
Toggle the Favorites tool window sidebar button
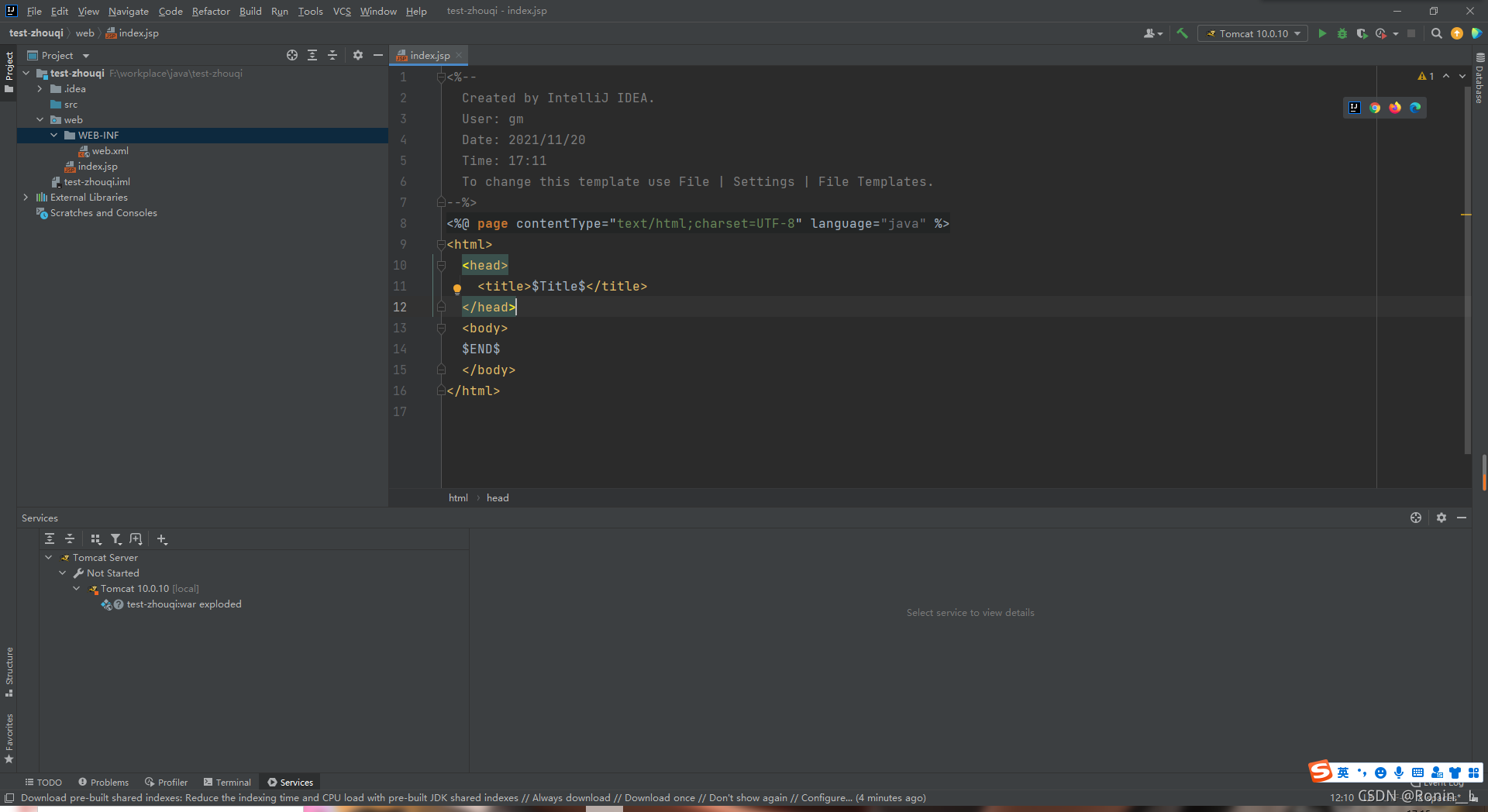[9, 738]
